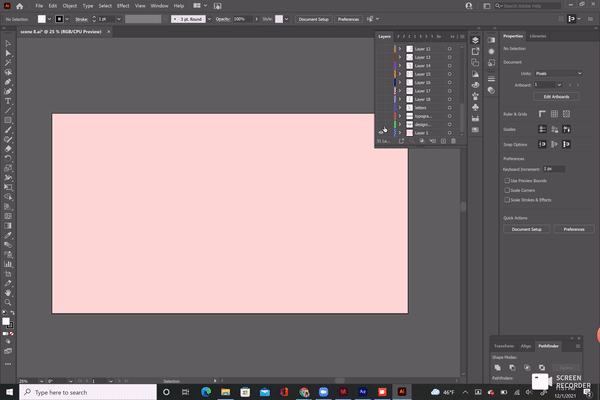Open the Artboards dock icon
The height and width of the screenshot is (400, 600).
point(475,62)
